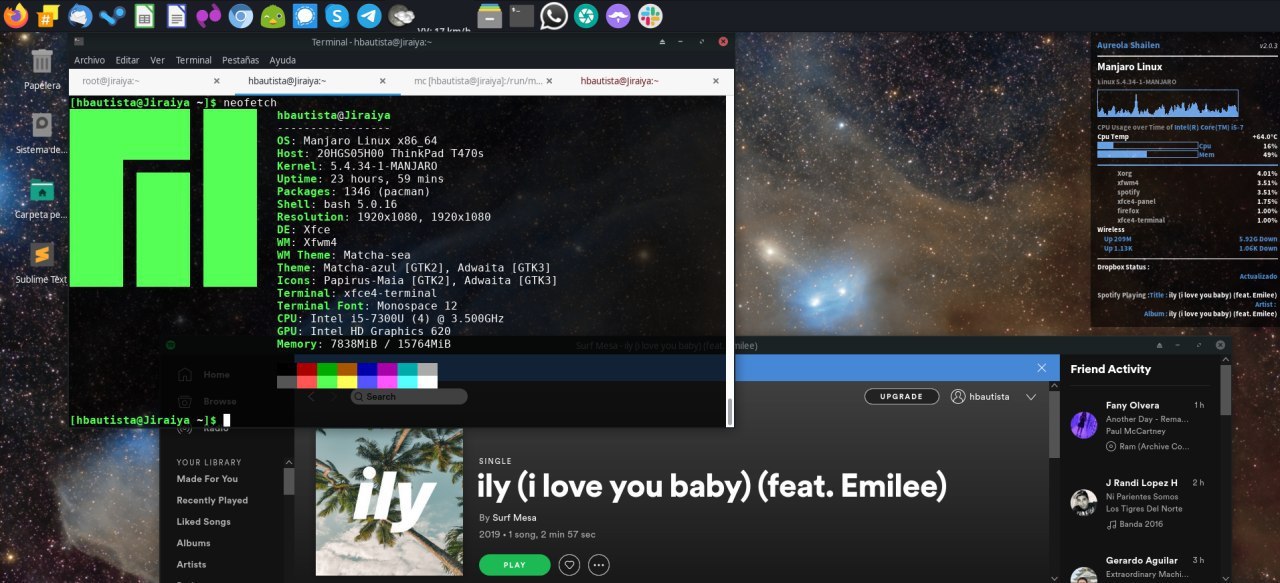Open Ayuda menu in the terminal

(x=282, y=60)
